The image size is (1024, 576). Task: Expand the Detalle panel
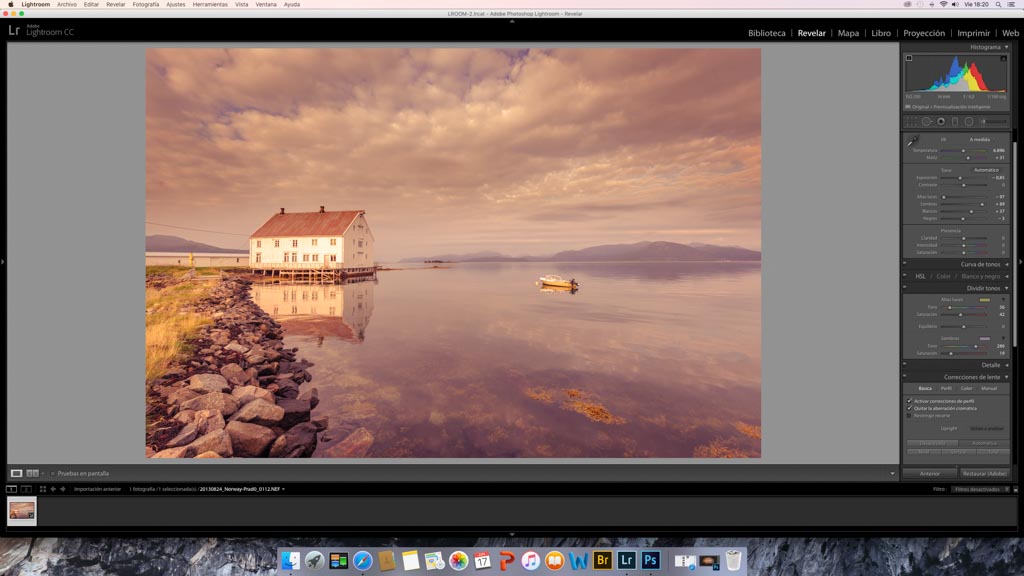pos(990,365)
